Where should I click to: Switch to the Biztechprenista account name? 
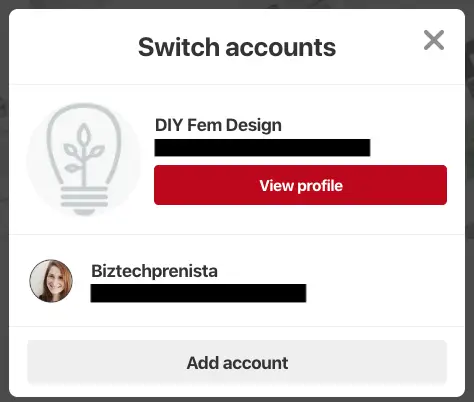pos(154,271)
